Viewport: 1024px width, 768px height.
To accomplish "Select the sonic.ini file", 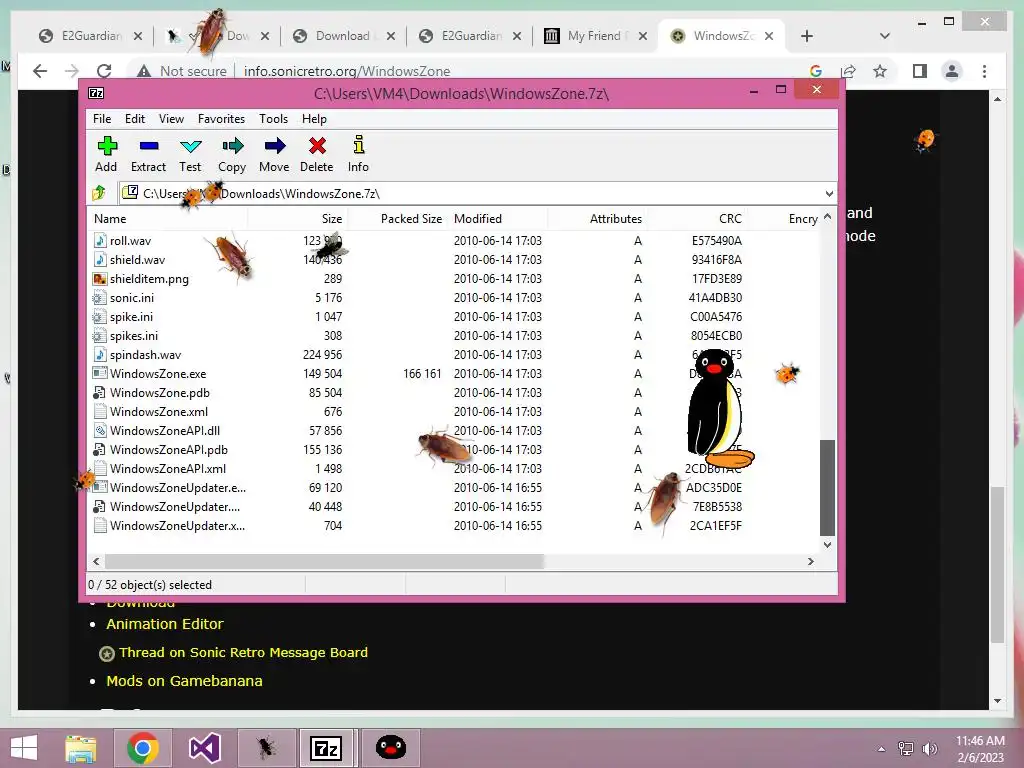I will 132,298.
